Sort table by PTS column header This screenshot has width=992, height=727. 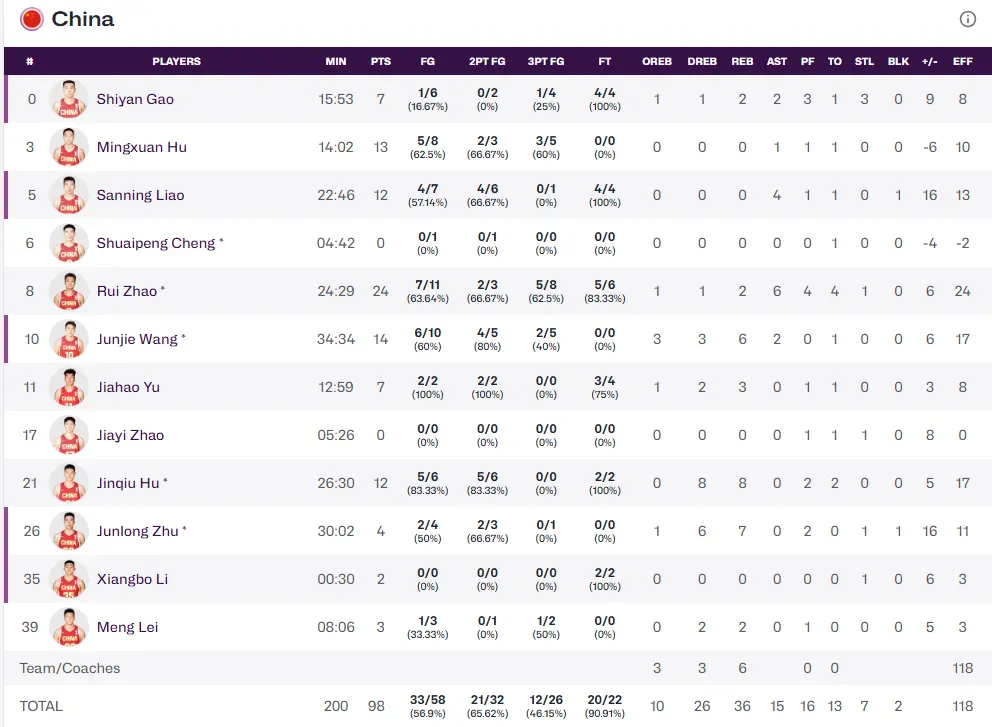pos(380,61)
